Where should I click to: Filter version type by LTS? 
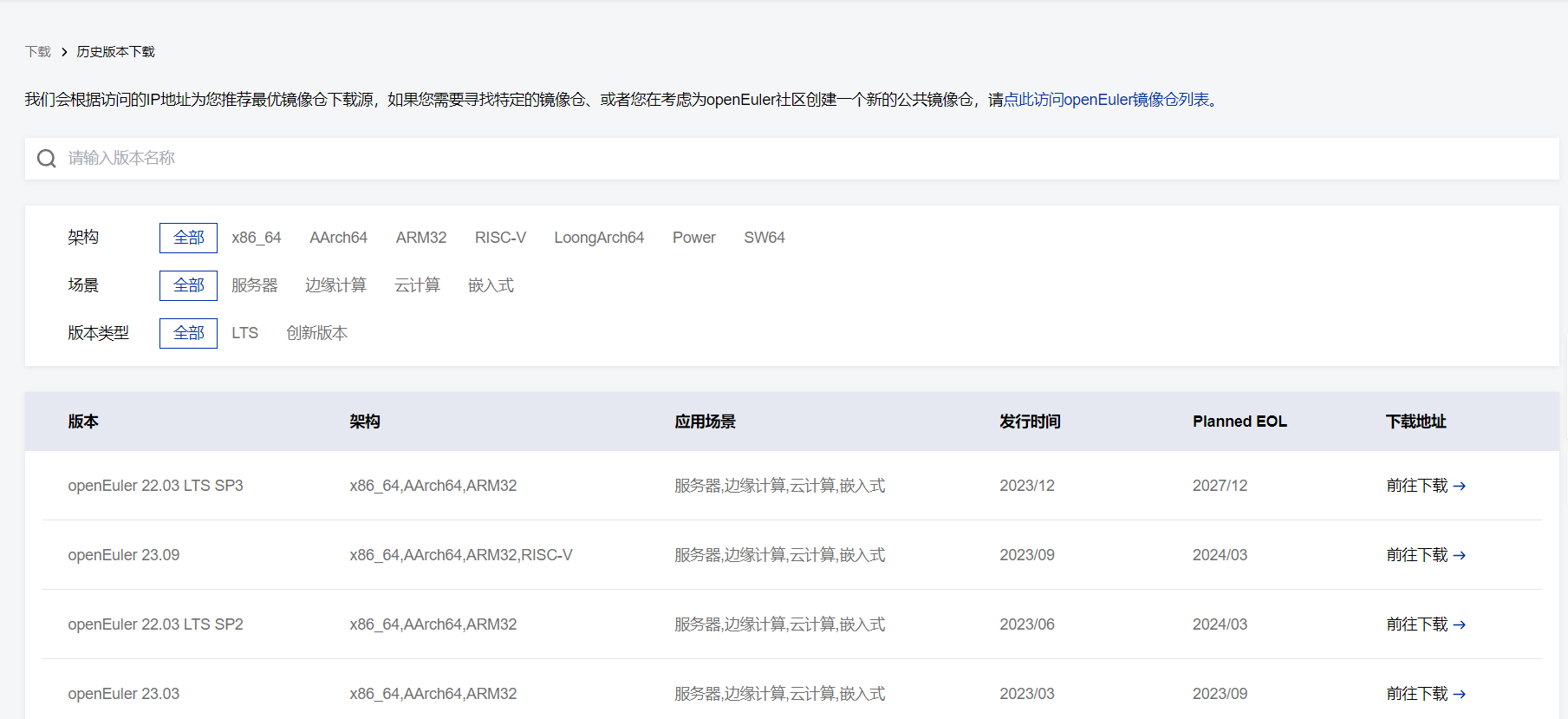245,333
